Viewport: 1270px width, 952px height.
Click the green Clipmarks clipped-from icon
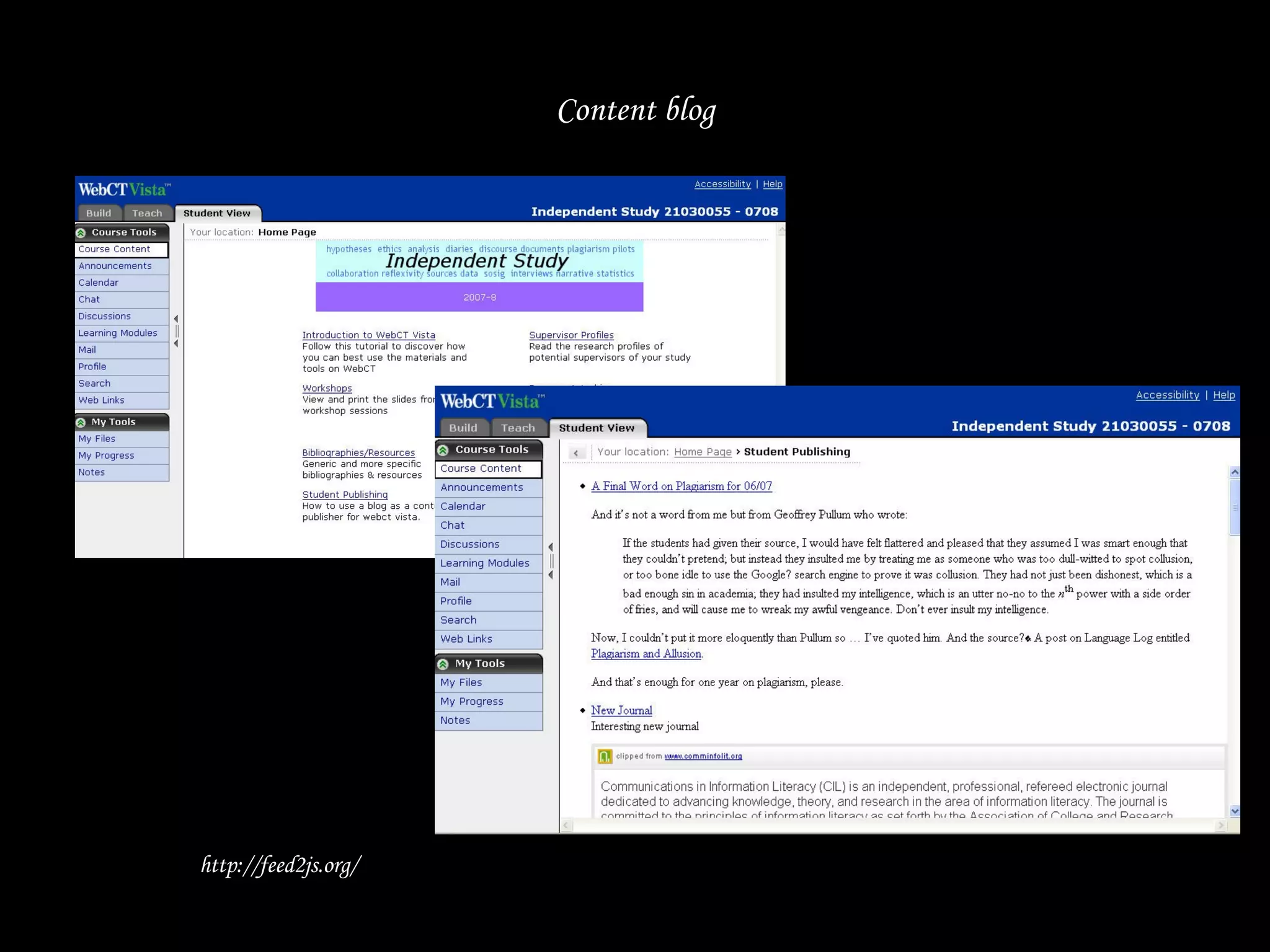click(x=604, y=756)
